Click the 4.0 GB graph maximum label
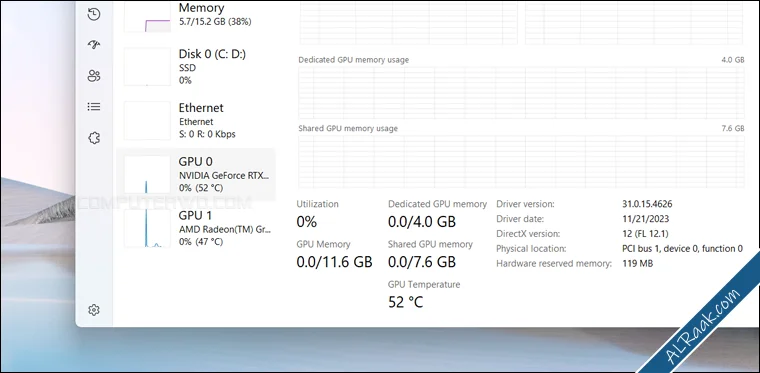This screenshot has width=760, height=373. pyautogui.click(x=732, y=60)
